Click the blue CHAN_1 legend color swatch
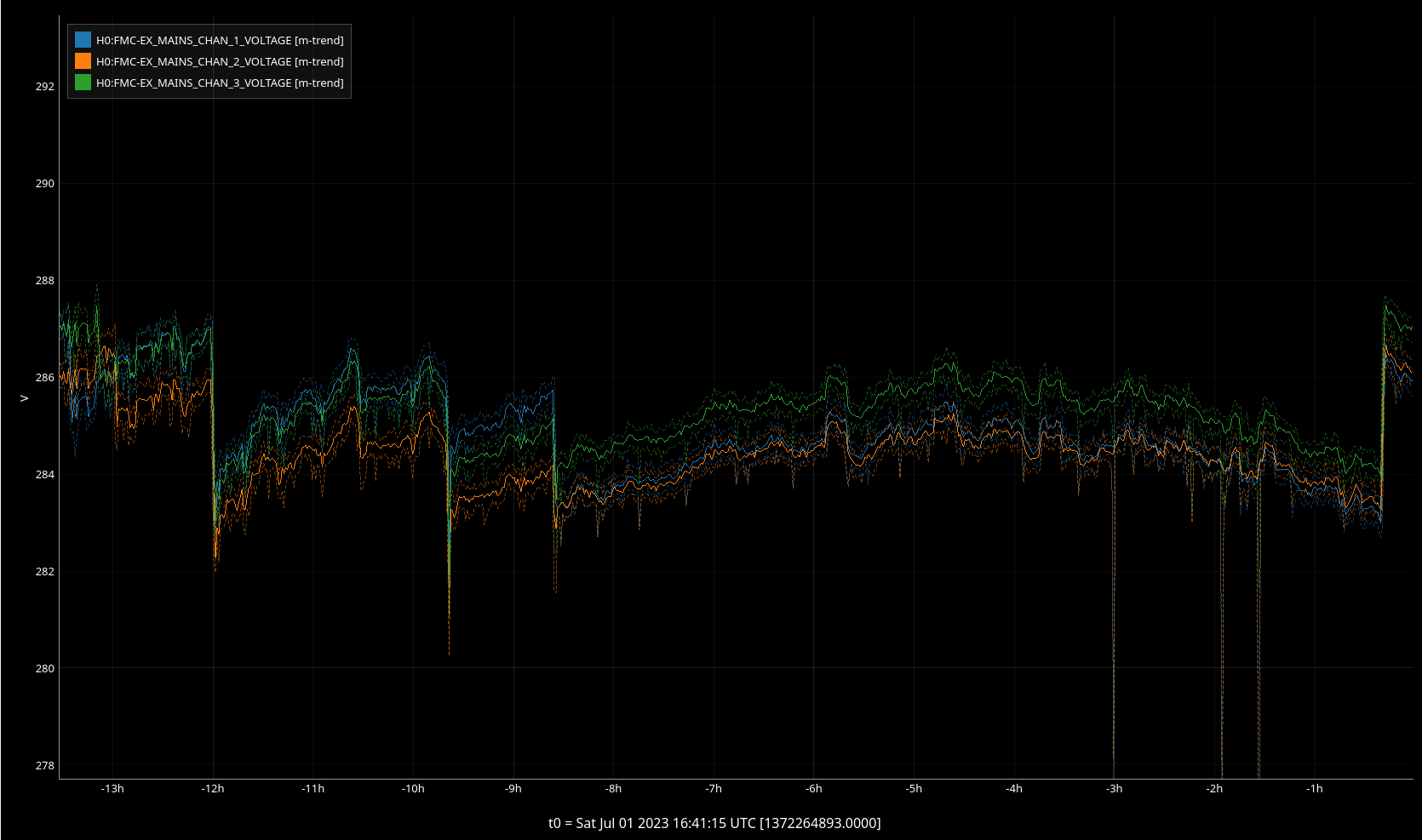1422x840 pixels. coord(83,40)
